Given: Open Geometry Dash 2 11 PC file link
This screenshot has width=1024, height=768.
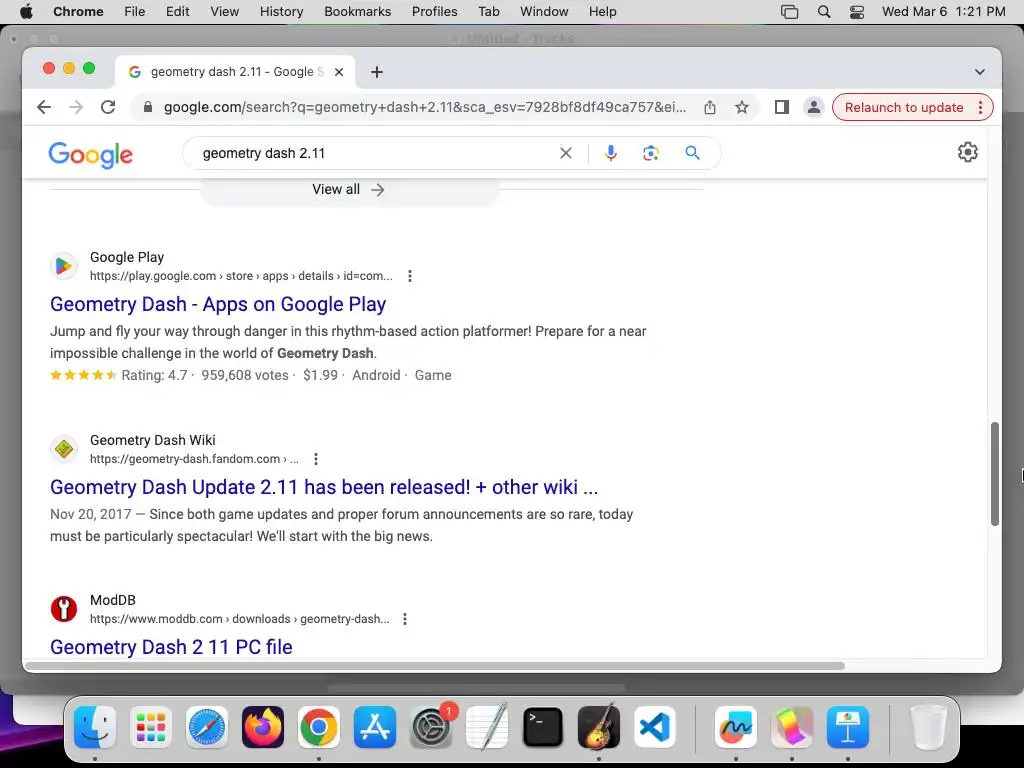Looking at the screenshot, I should 171,647.
